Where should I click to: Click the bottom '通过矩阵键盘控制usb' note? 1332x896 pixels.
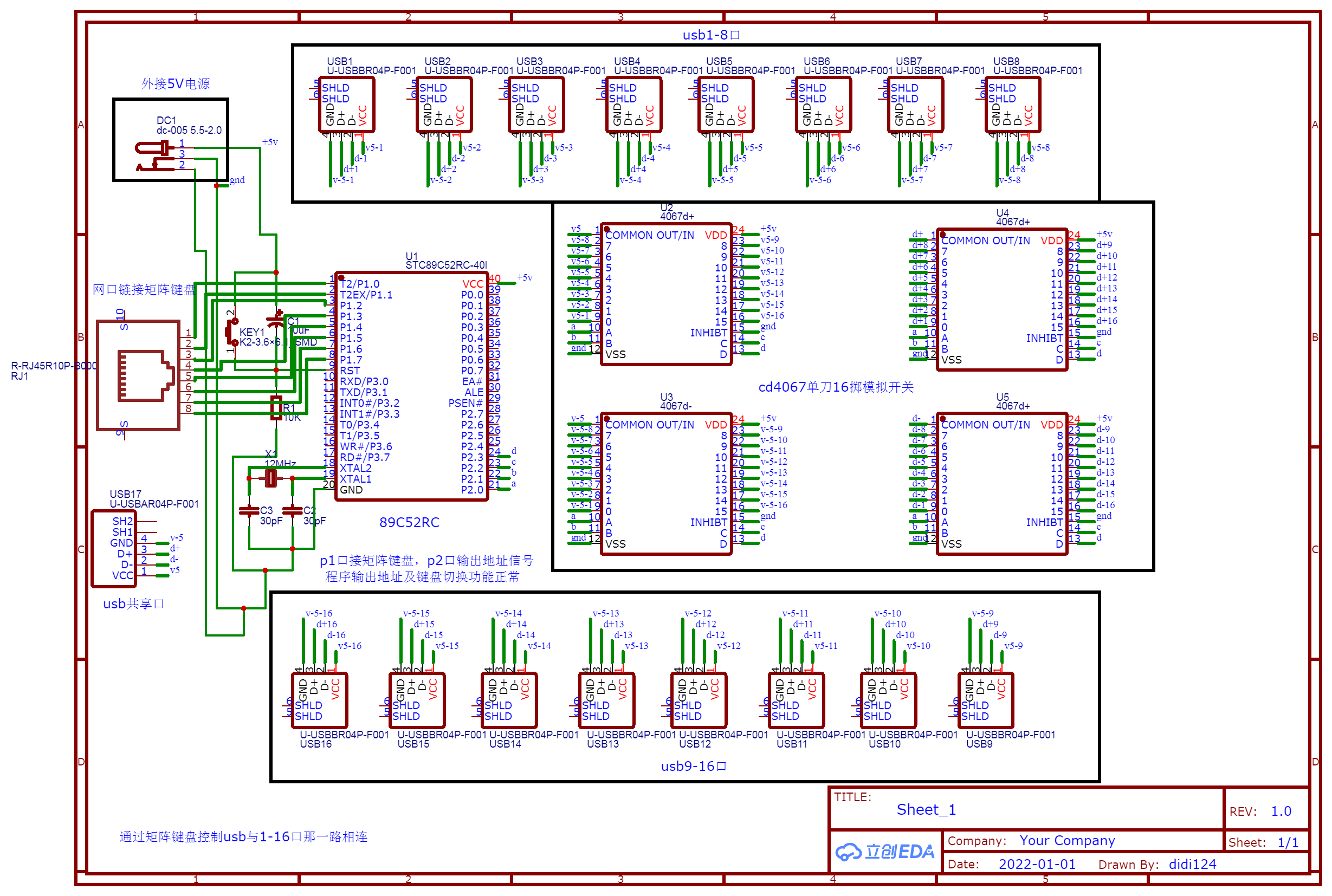pyautogui.click(x=243, y=837)
